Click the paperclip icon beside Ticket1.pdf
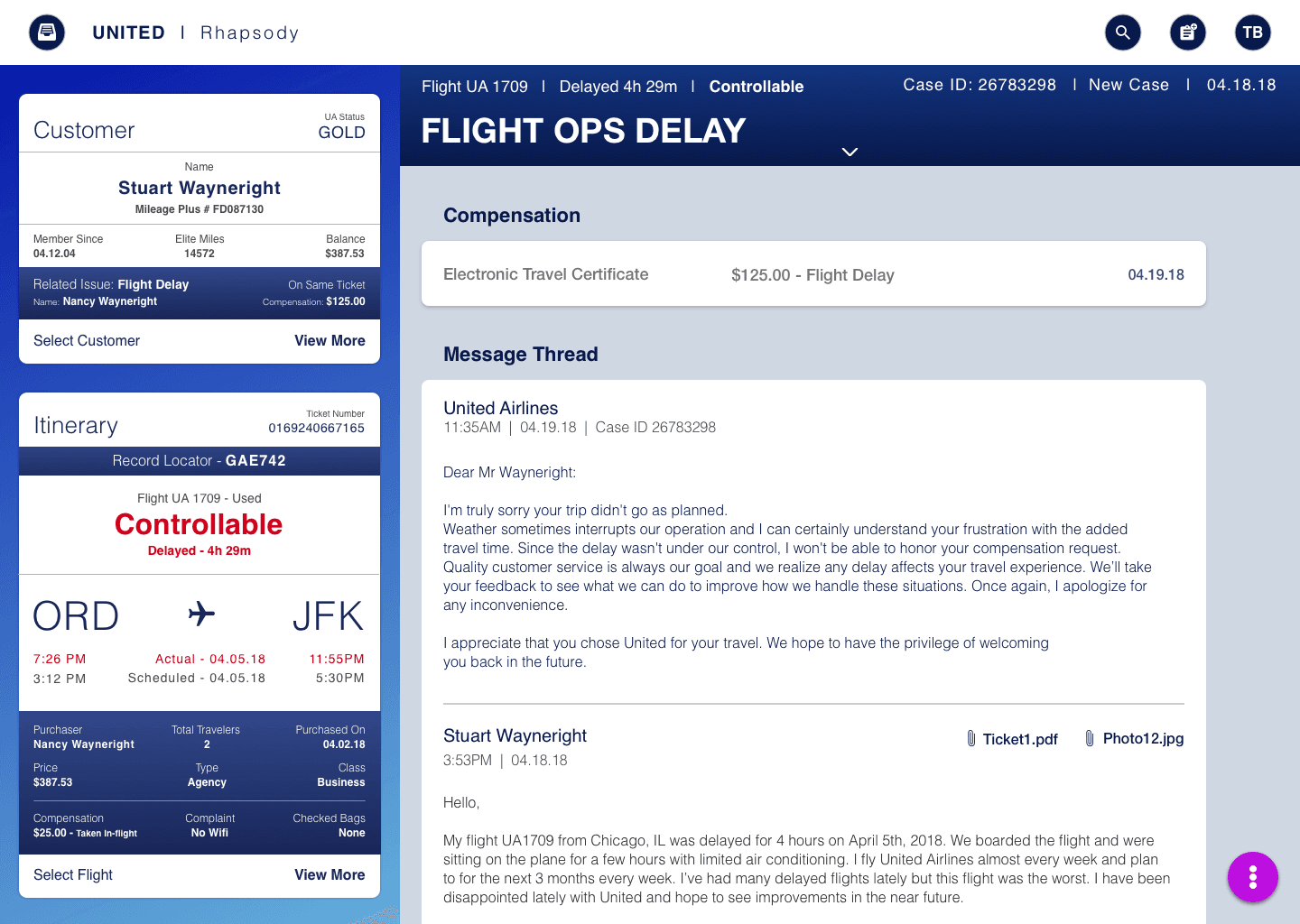The width and height of the screenshot is (1300, 924). click(x=971, y=739)
